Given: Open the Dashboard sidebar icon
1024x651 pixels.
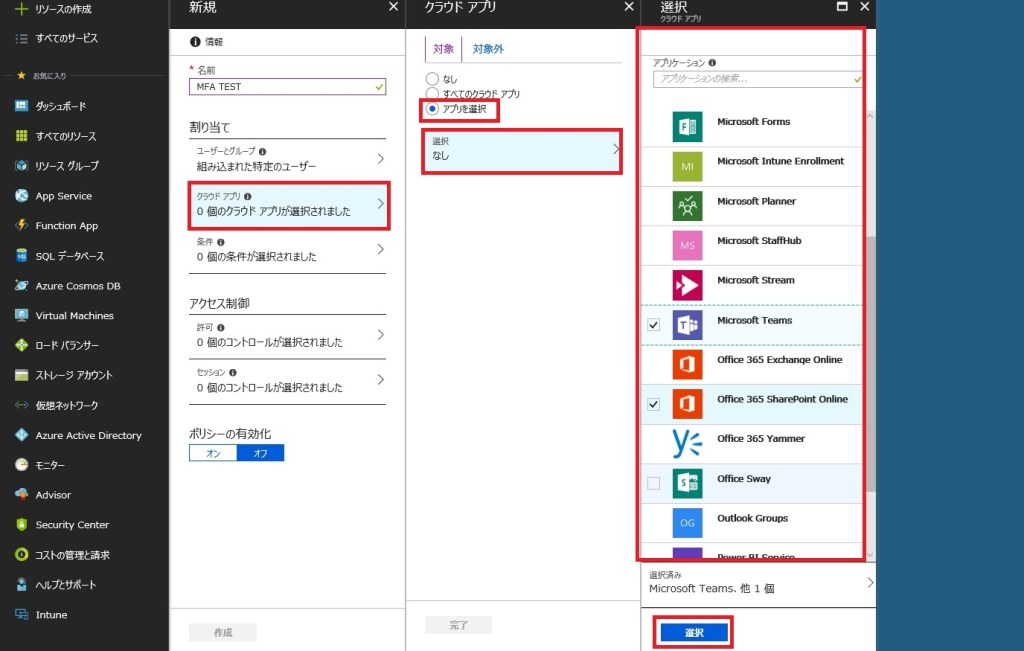Looking at the screenshot, I should pyautogui.click(x=22, y=106).
